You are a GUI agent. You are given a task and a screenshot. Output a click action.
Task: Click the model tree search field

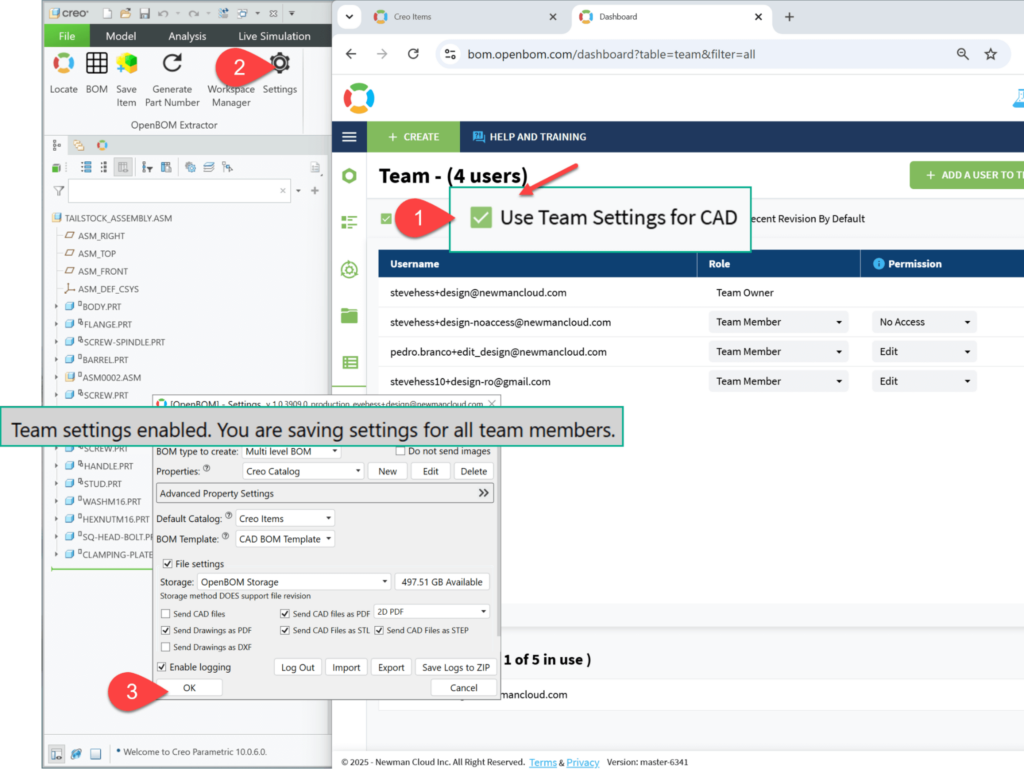178,191
